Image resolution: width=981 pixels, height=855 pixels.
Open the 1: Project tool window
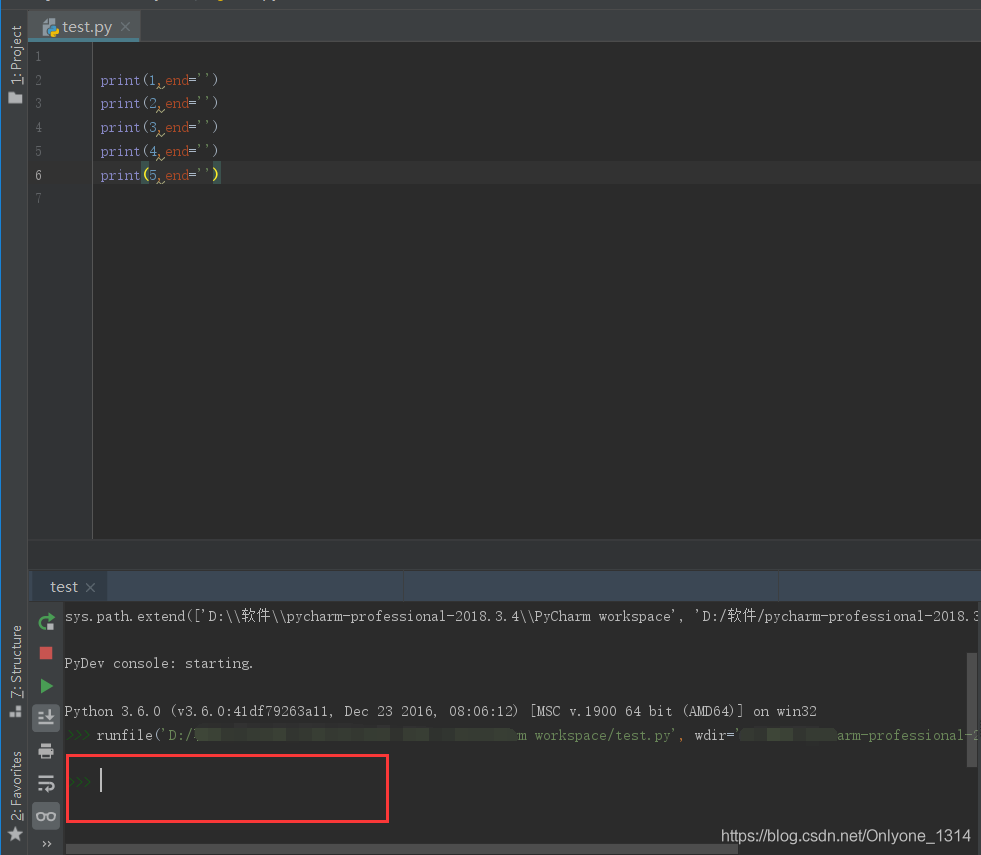tap(15, 55)
